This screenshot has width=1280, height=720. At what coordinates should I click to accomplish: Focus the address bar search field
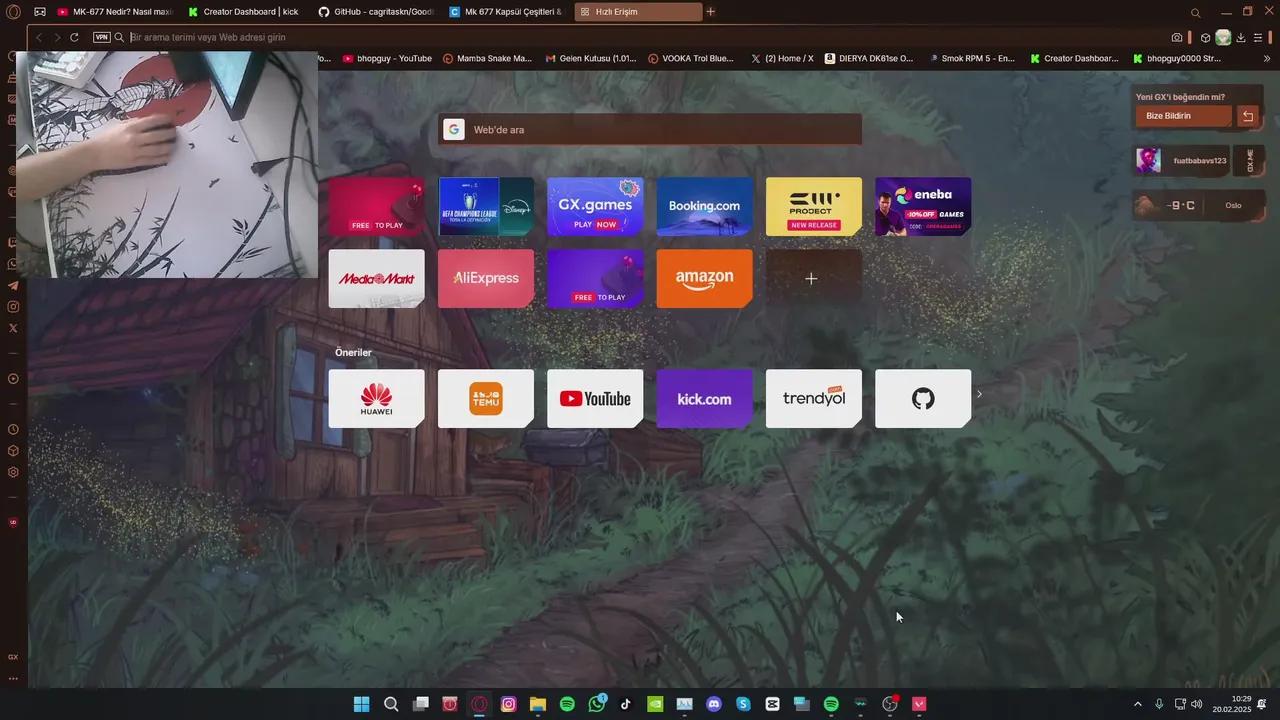pyautogui.click(x=640, y=37)
